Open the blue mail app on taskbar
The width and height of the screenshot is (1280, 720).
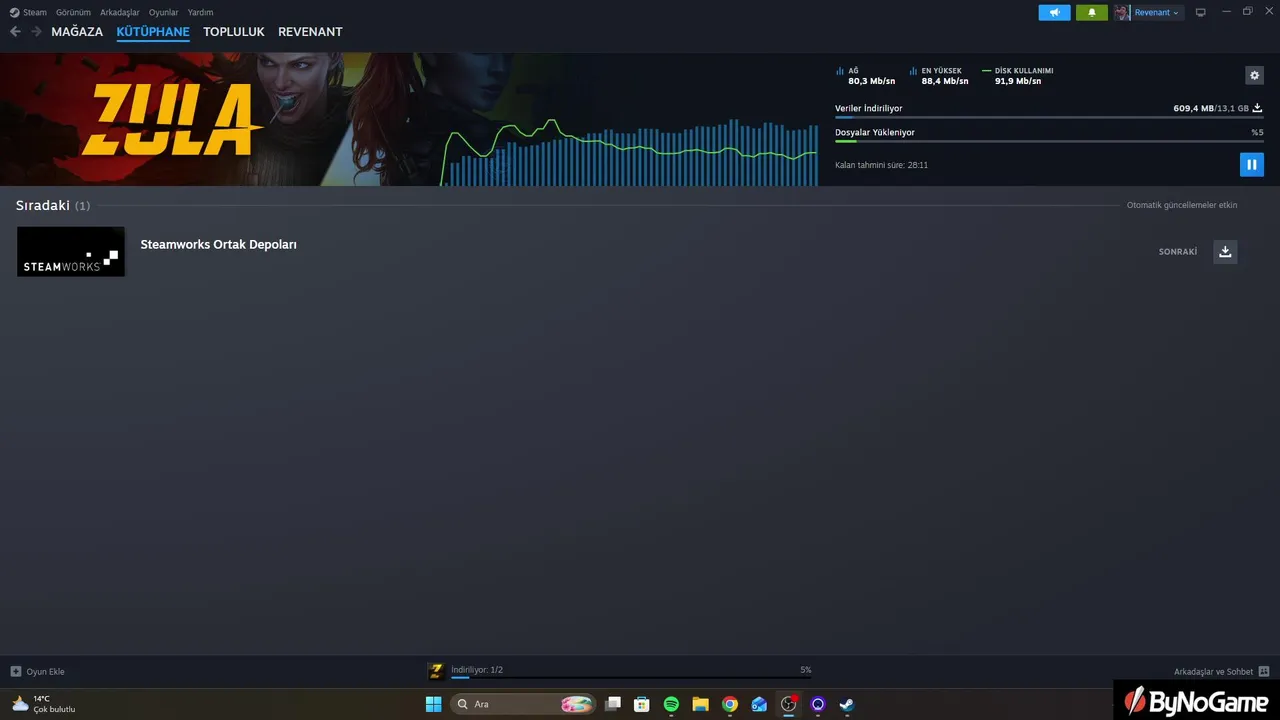coord(759,704)
